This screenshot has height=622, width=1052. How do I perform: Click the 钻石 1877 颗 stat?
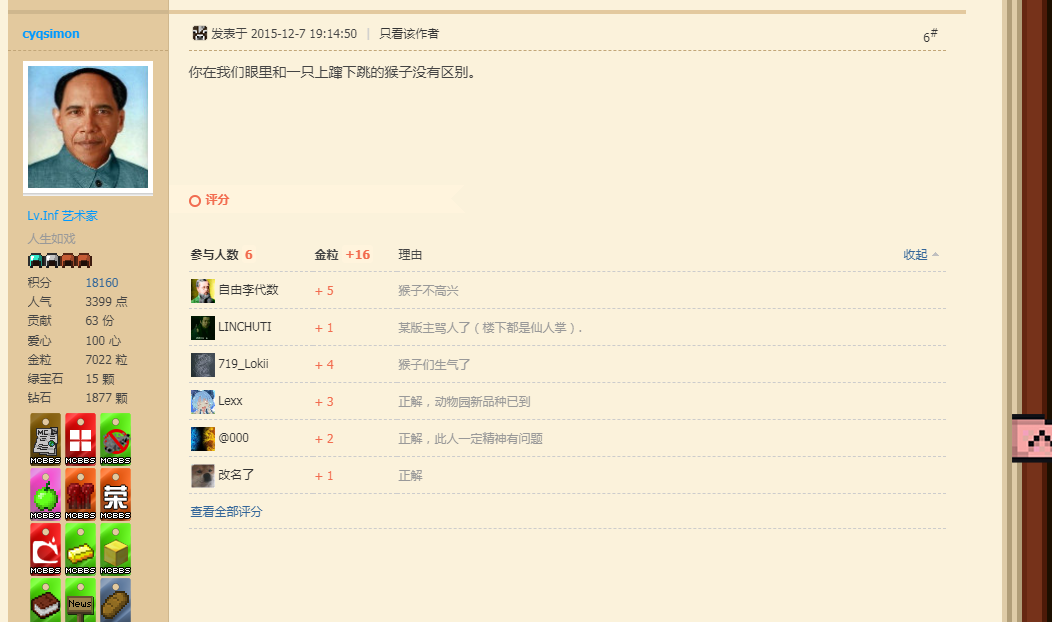pyautogui.click(x=78, y=398)
